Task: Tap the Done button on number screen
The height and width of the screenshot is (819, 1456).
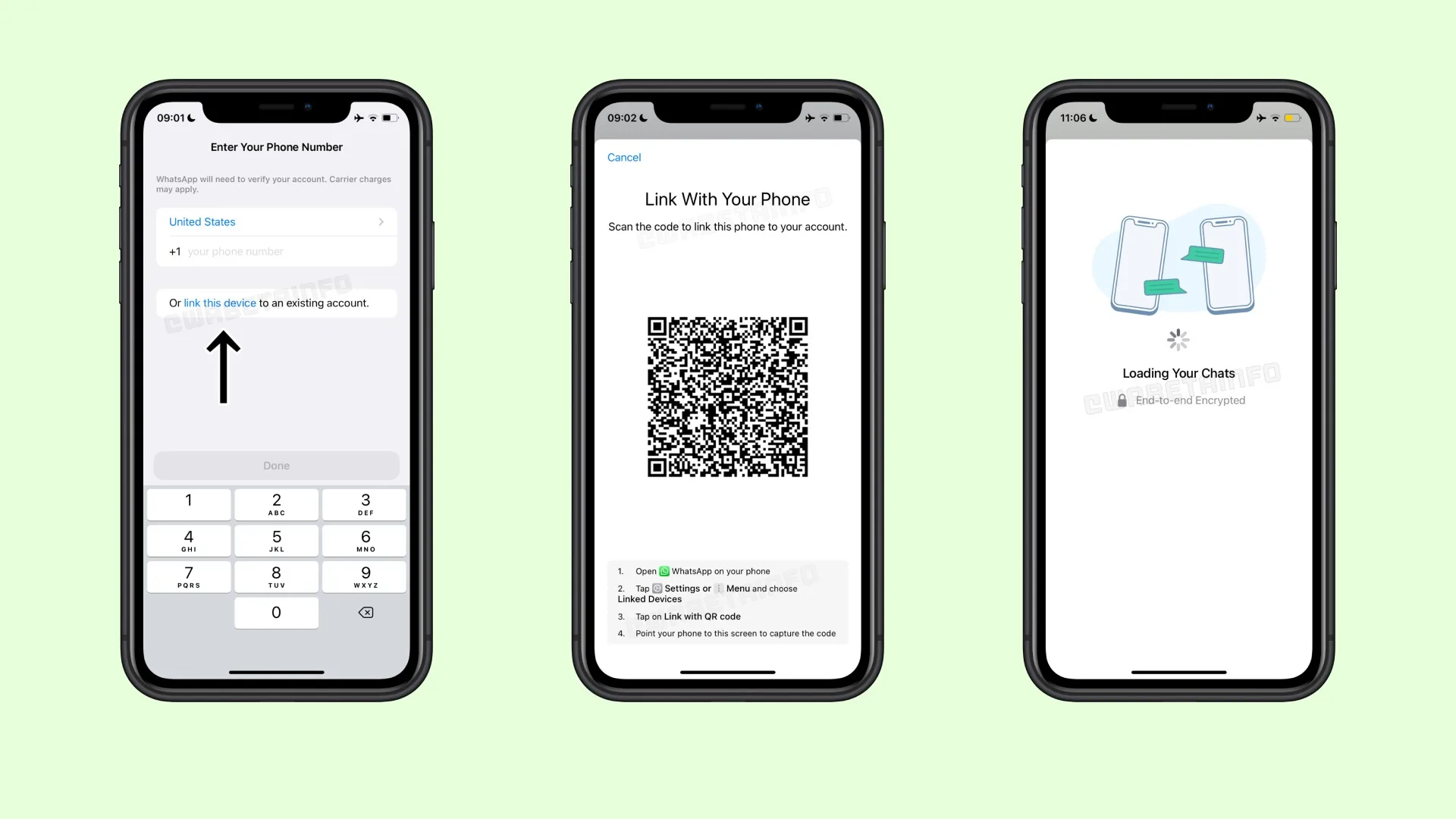Action: [276, 465]
